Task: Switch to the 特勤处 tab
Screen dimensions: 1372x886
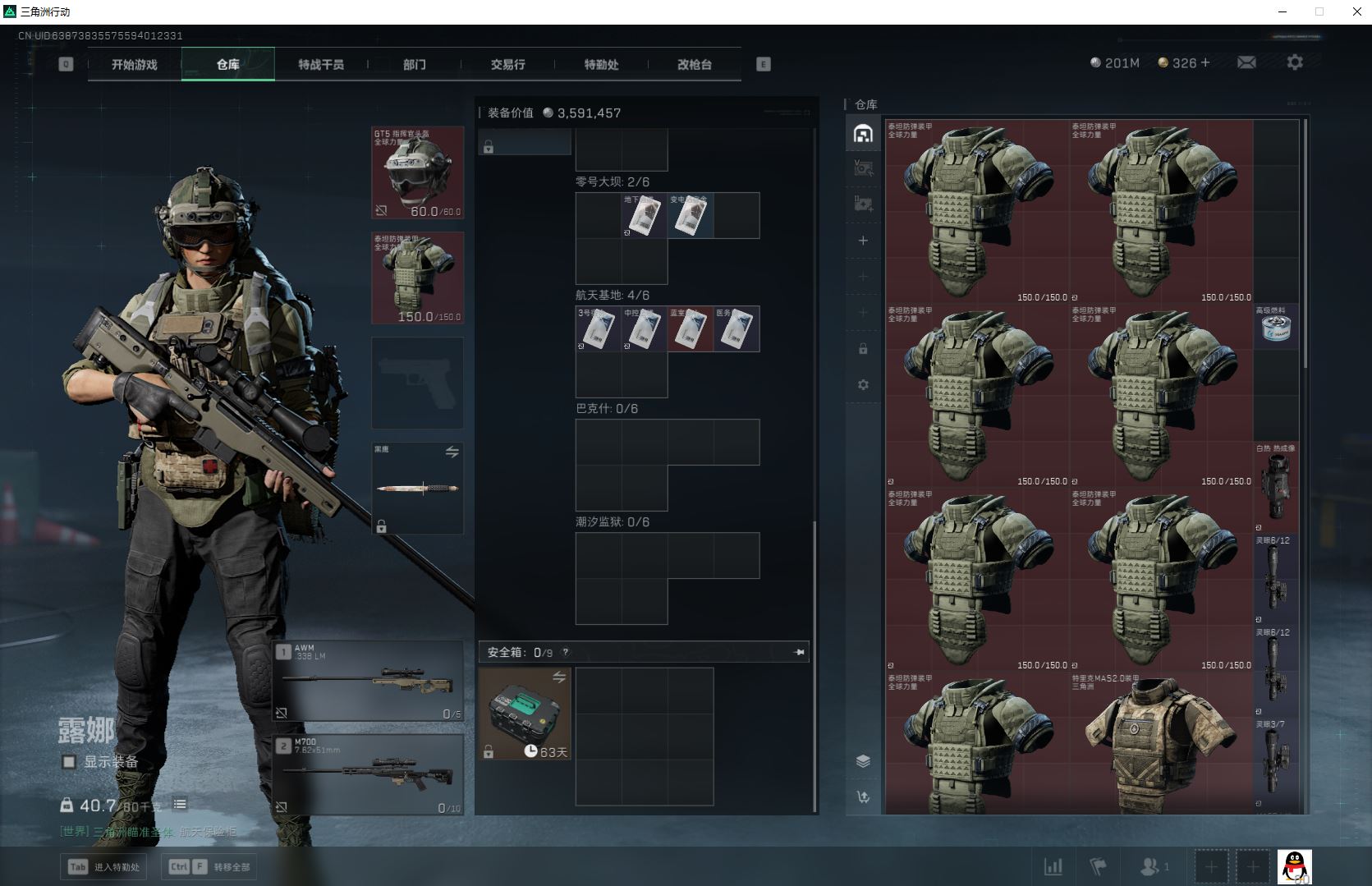Action: tap(601, 64)
